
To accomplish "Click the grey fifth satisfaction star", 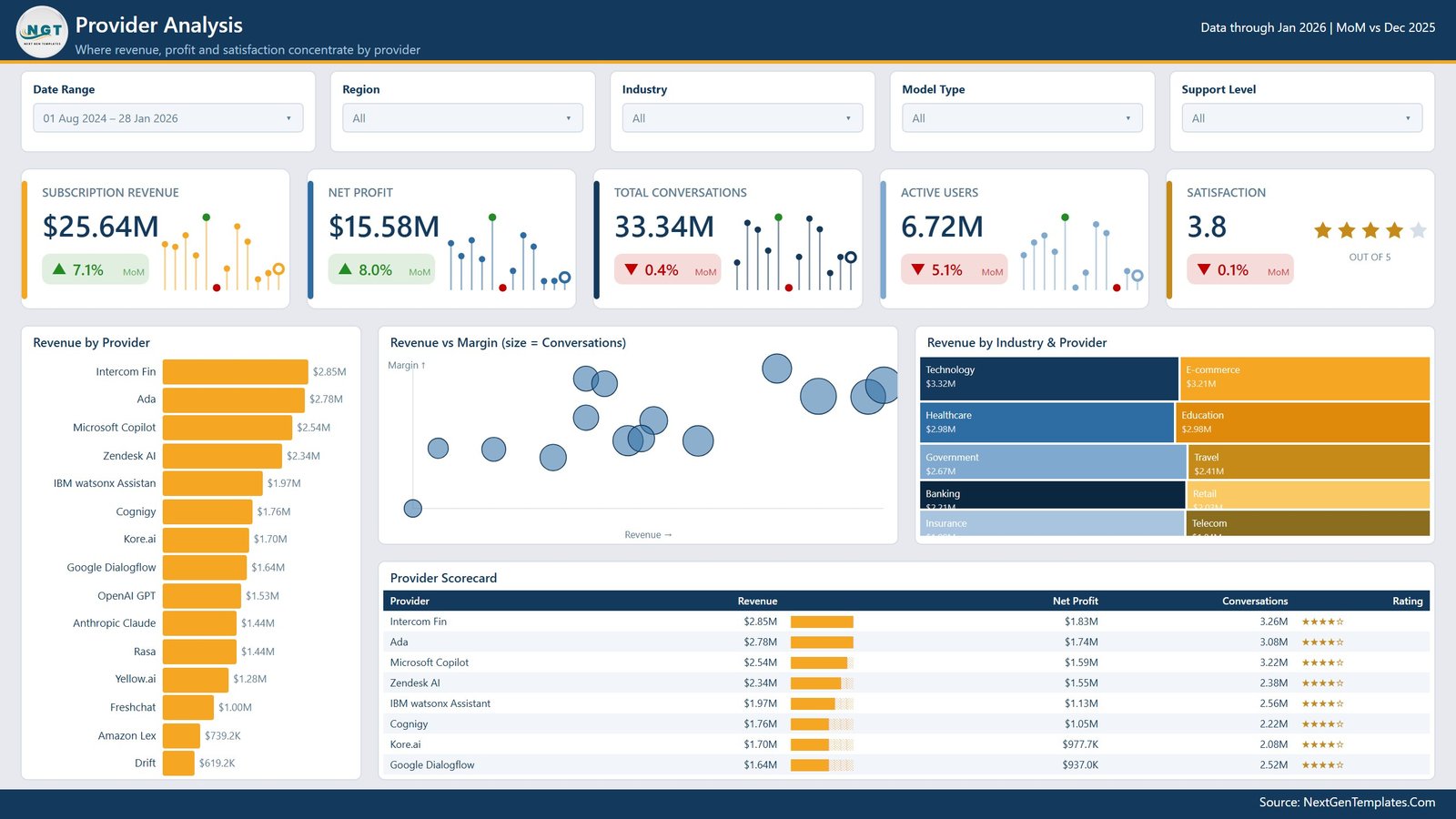I will (x=1418, y=230).
